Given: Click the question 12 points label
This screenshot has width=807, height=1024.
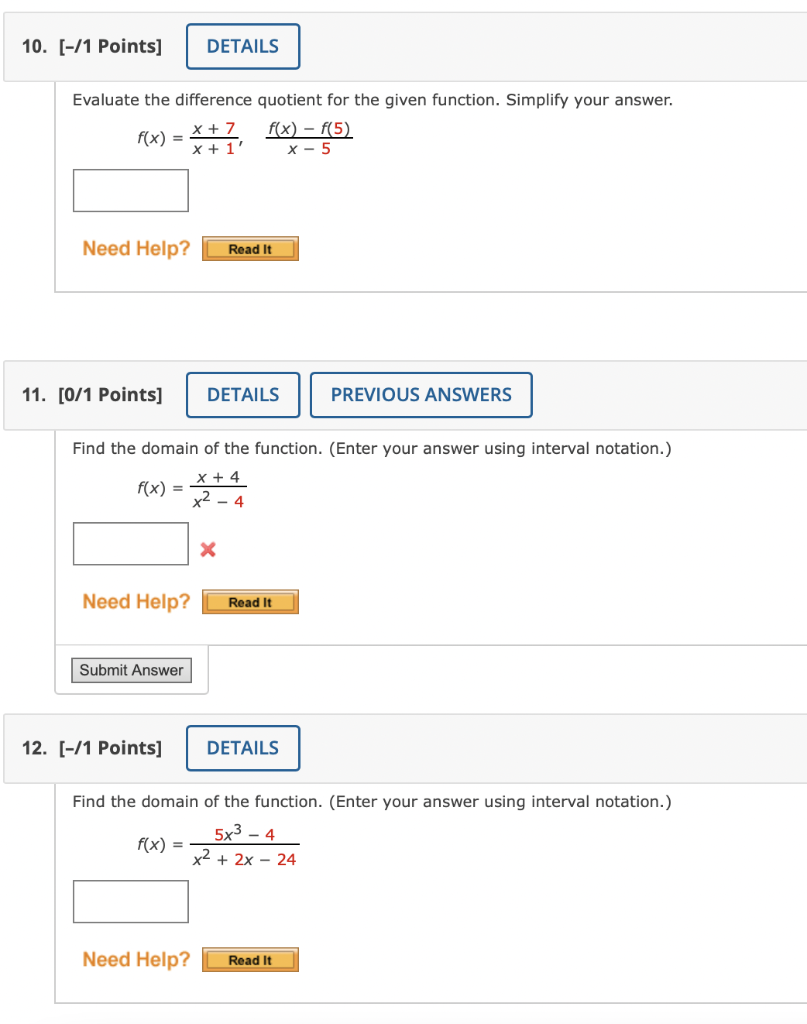Looking at the screenshot, I should (110, 747).
